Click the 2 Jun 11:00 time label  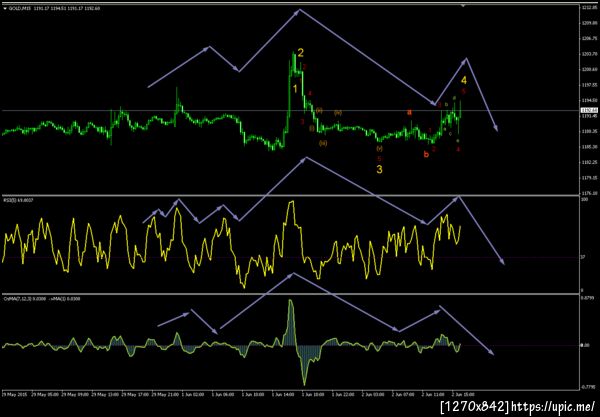coord(433,394)
